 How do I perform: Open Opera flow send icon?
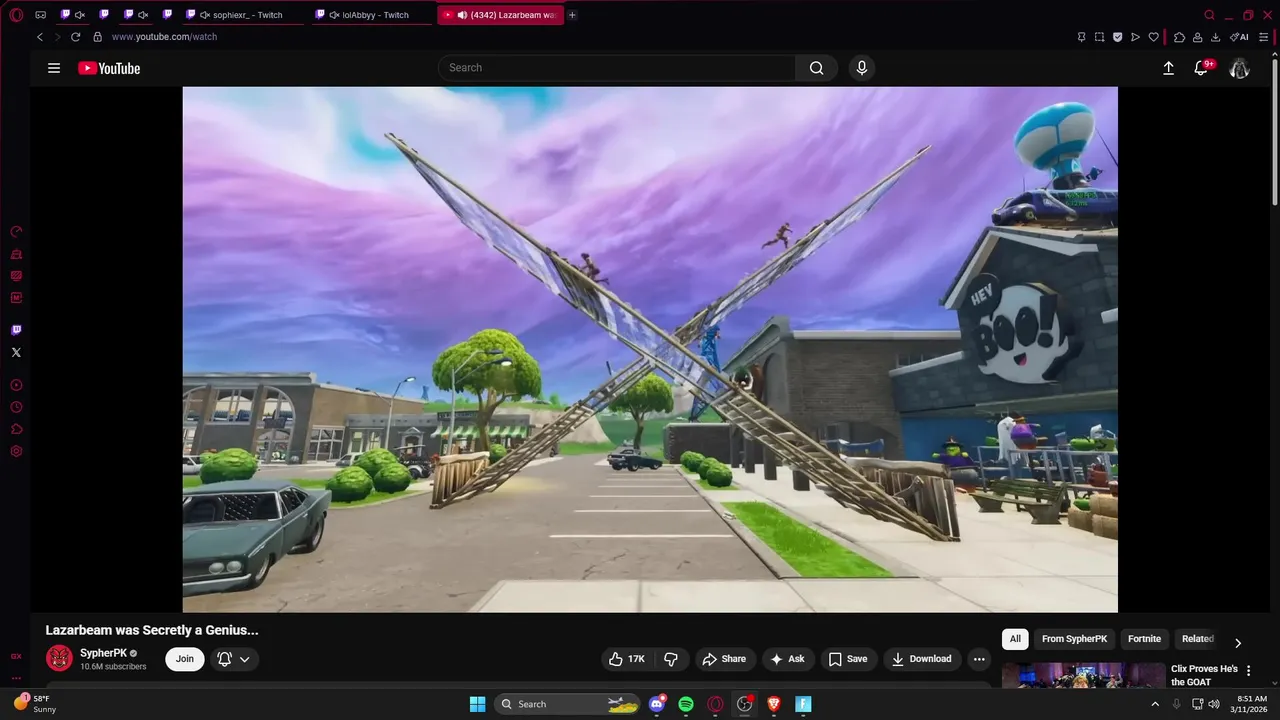(1135, 37)
